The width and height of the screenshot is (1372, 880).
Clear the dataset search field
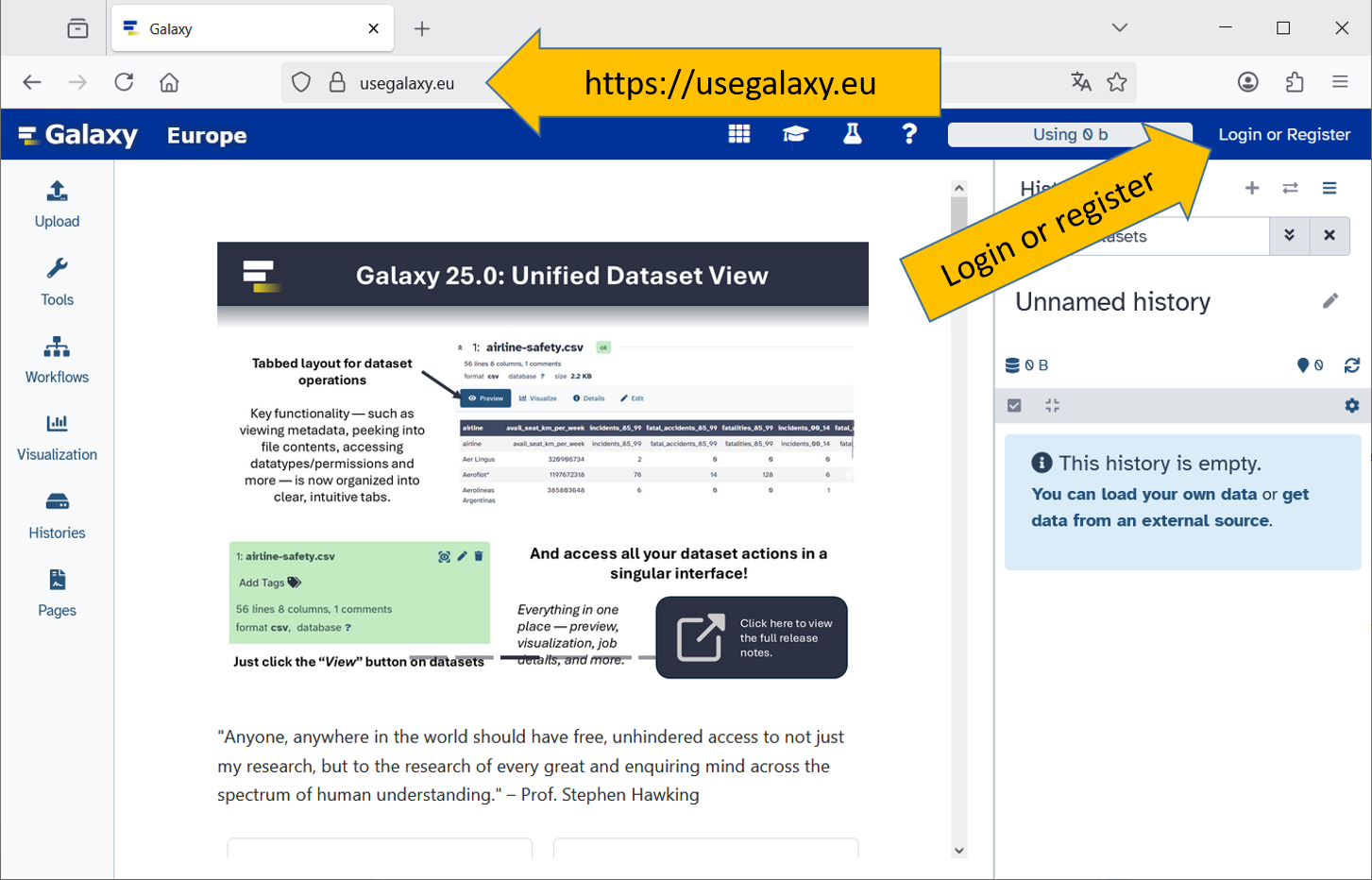coord(1330,235)
